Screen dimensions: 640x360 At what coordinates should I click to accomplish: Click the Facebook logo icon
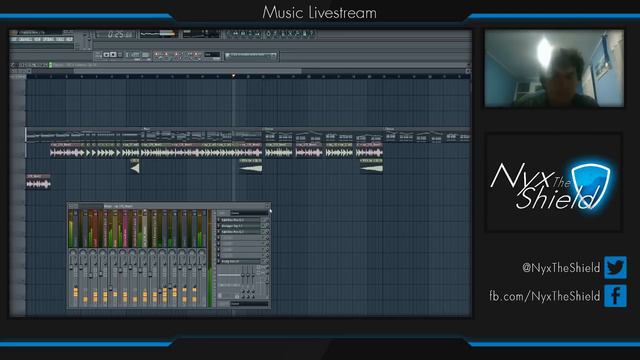[616, 296]
